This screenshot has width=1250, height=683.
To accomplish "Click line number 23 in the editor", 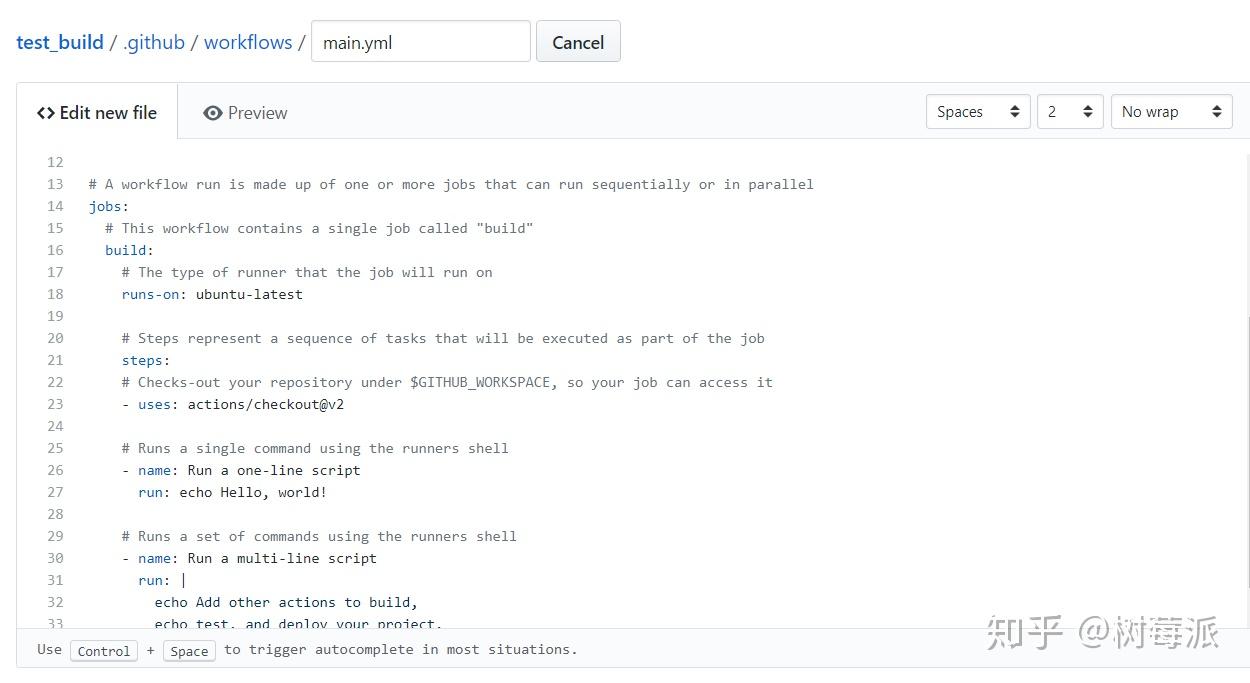I will (x=55, y=404).
